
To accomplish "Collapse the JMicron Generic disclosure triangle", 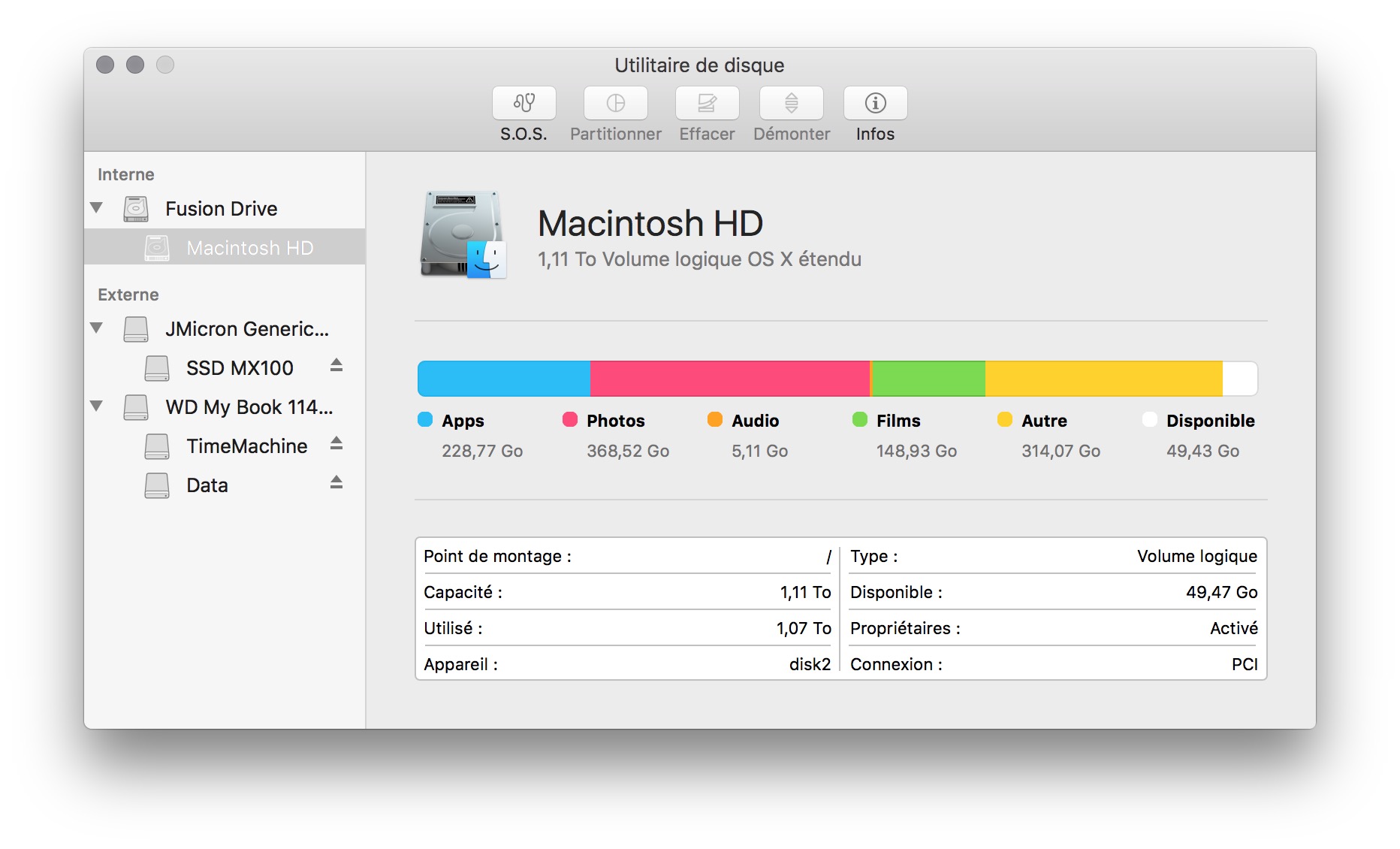I will tap(96, 328).
